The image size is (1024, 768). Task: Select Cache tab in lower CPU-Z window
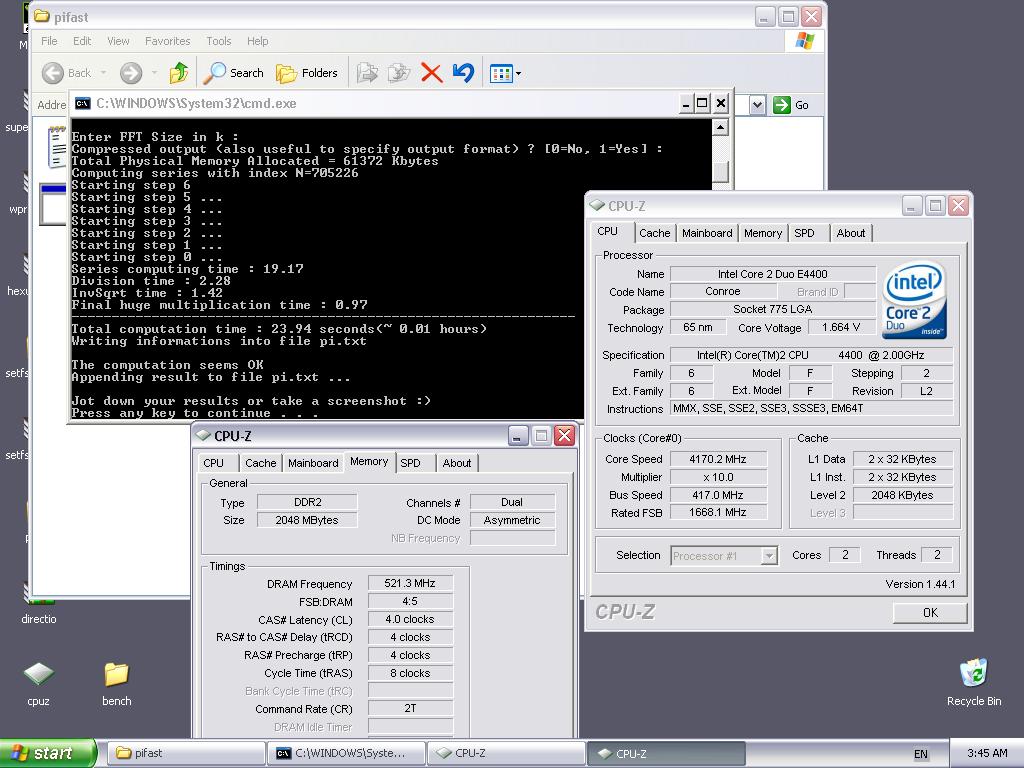[x=261, y=463]
